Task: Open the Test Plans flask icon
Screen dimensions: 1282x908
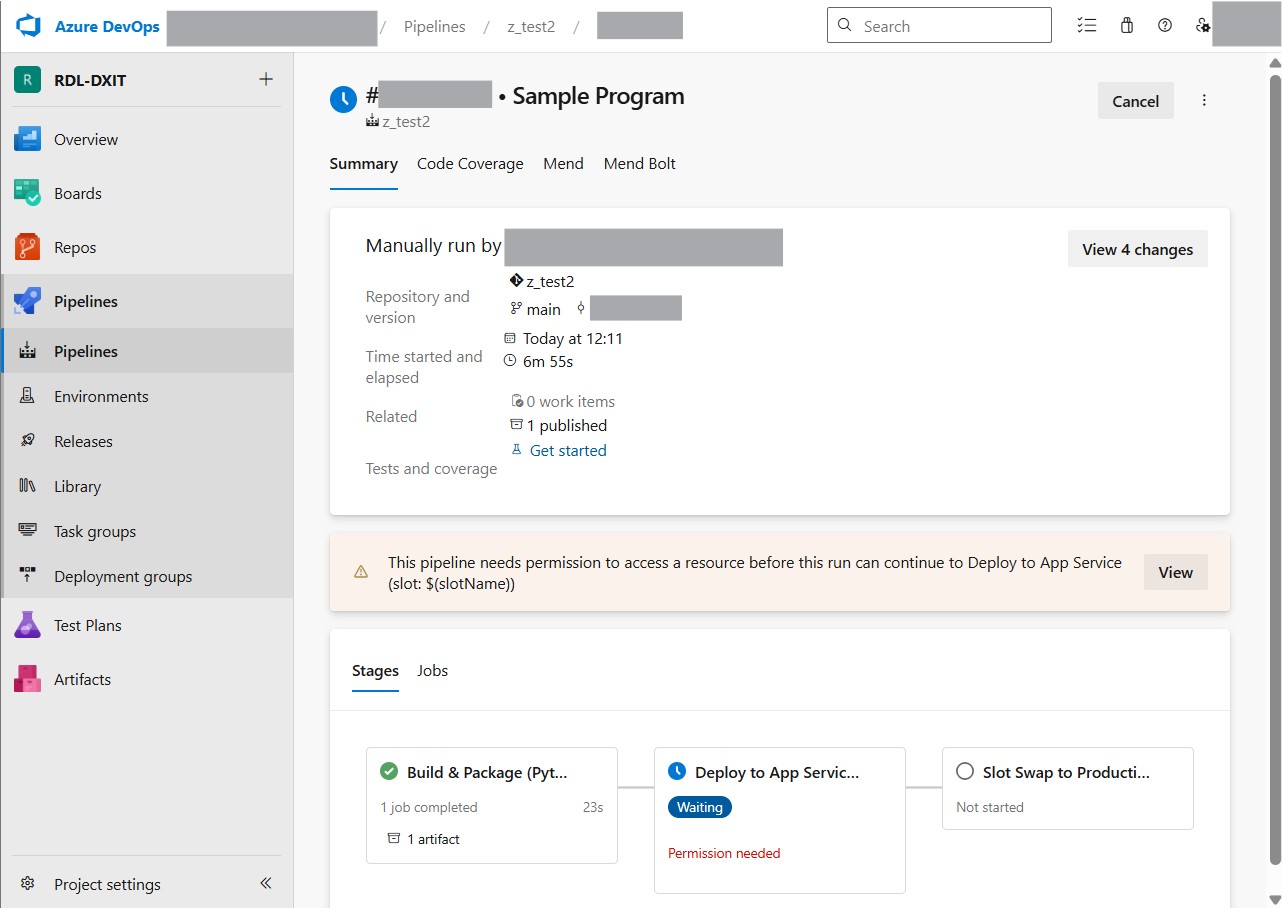Action: click(x=27, y=626)
